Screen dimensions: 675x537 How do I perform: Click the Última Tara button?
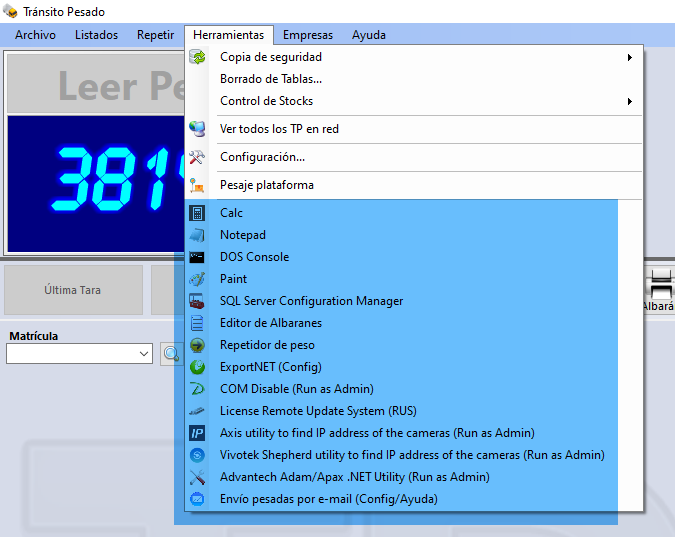[x=73, y=290]
